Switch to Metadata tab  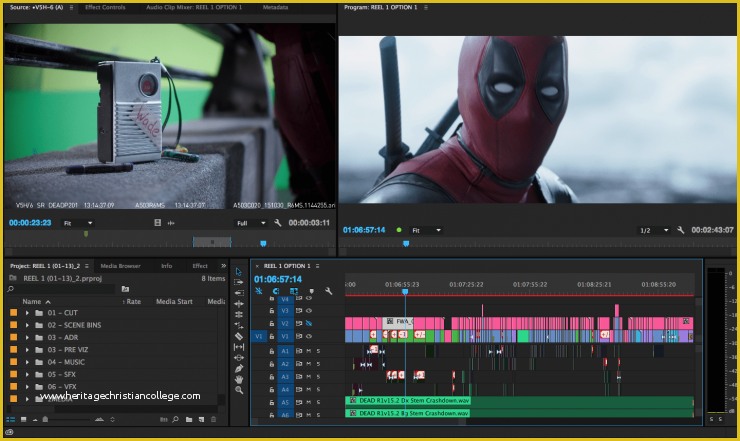275,7
